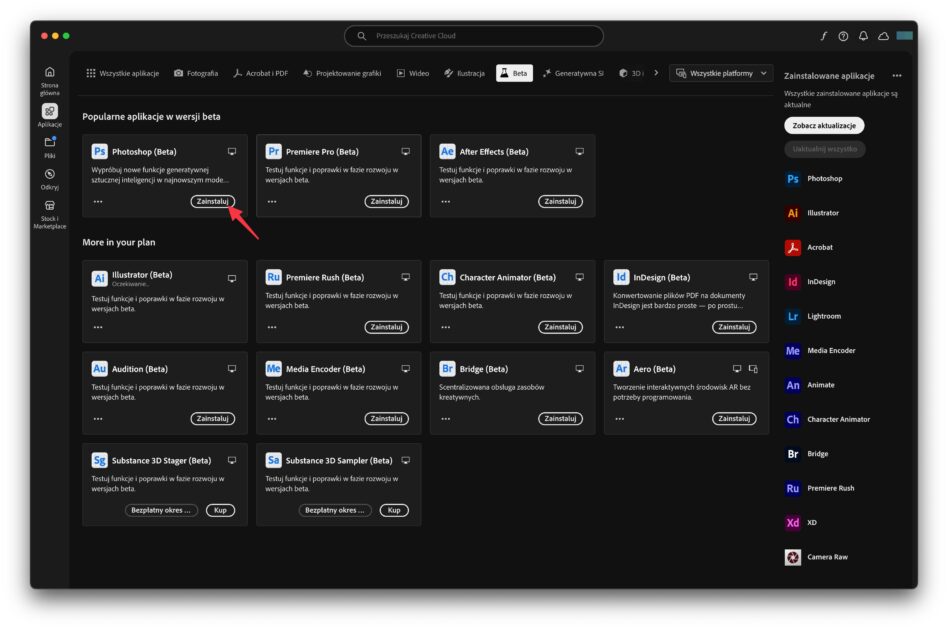Open installed Animate in the right panel

pos(810,385)
